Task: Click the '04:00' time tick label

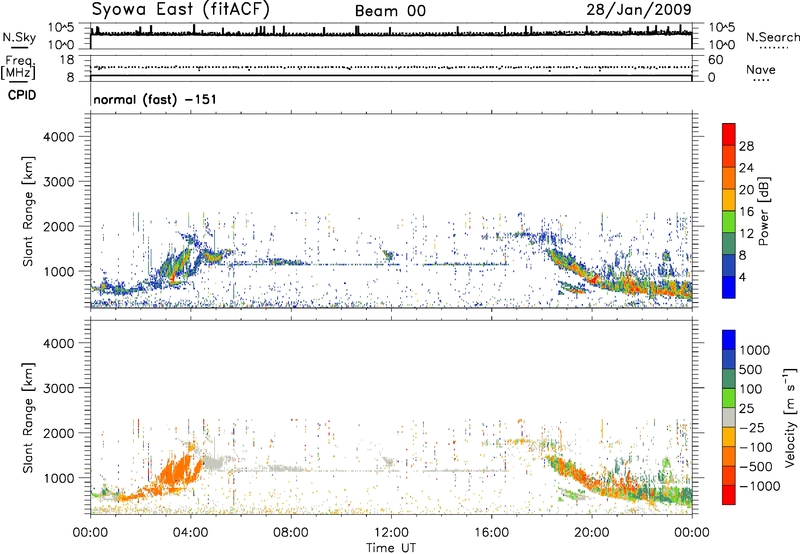Action: 190,533
